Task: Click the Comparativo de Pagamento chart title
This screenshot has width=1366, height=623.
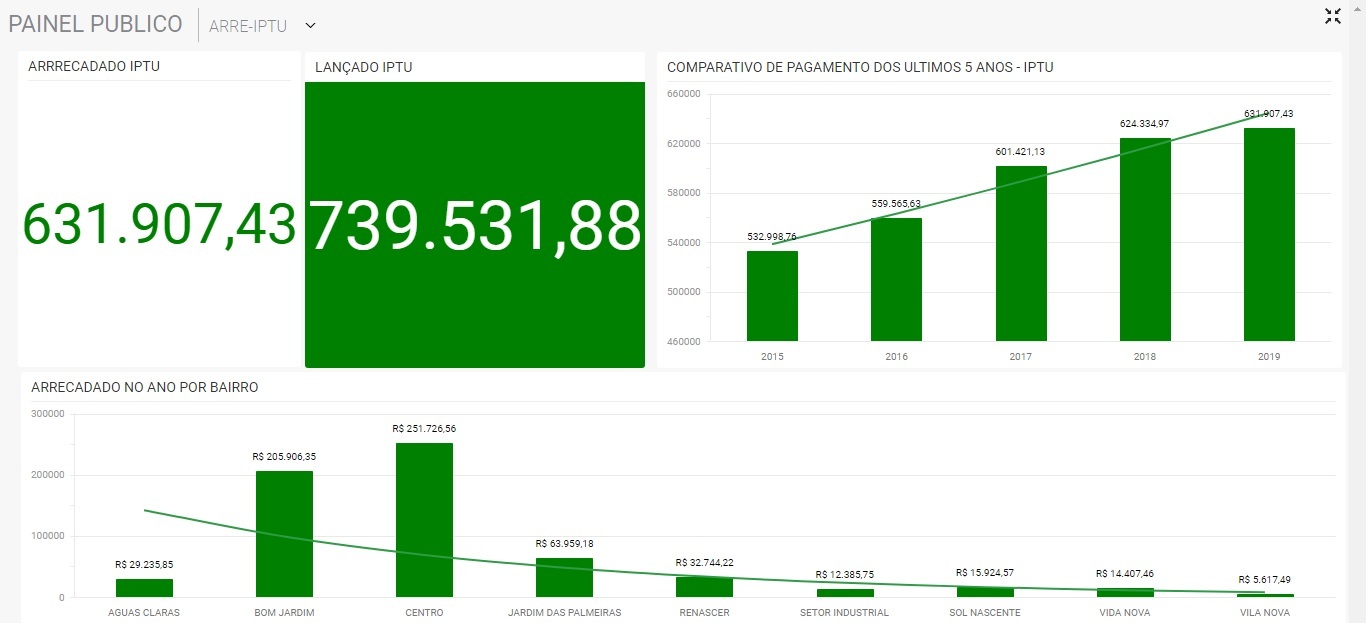Action: [x=860, y=67]
